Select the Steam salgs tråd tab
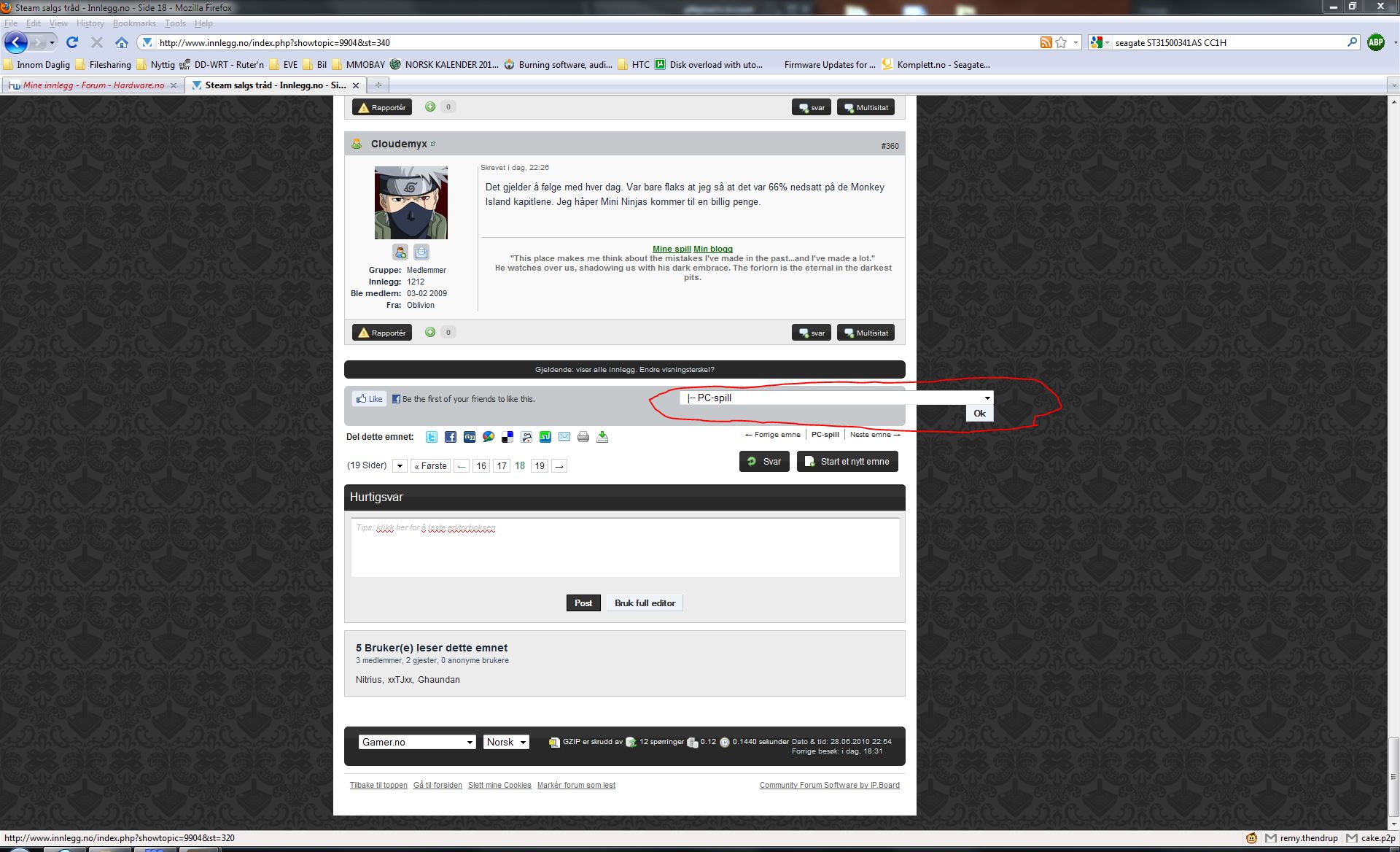 point(273,85)
